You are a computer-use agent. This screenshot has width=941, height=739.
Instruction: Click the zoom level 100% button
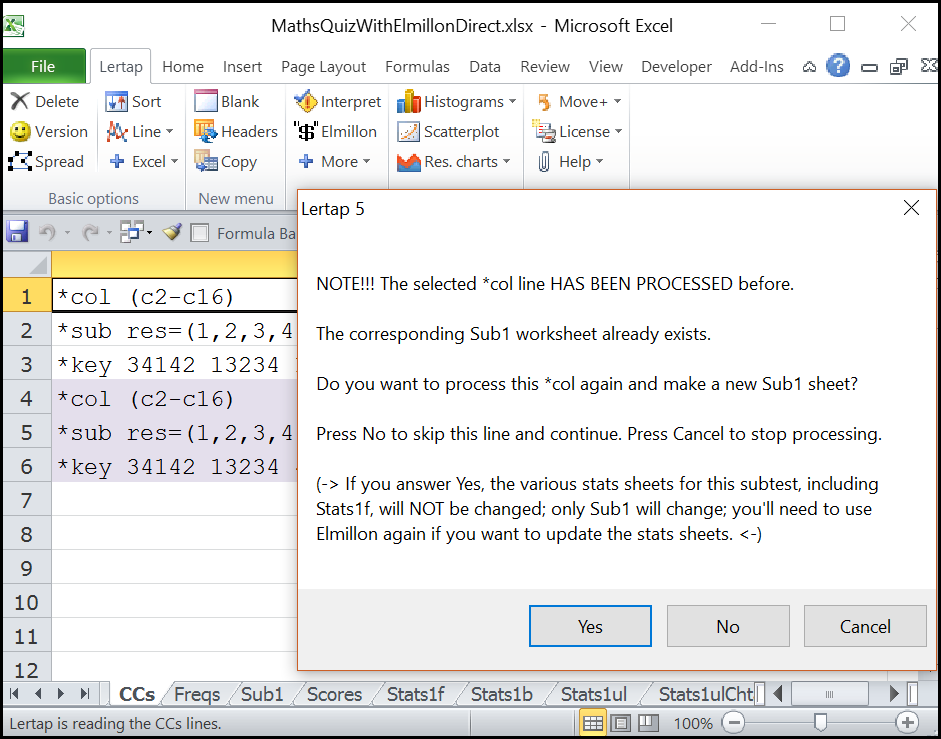click(x=693, y=723)
